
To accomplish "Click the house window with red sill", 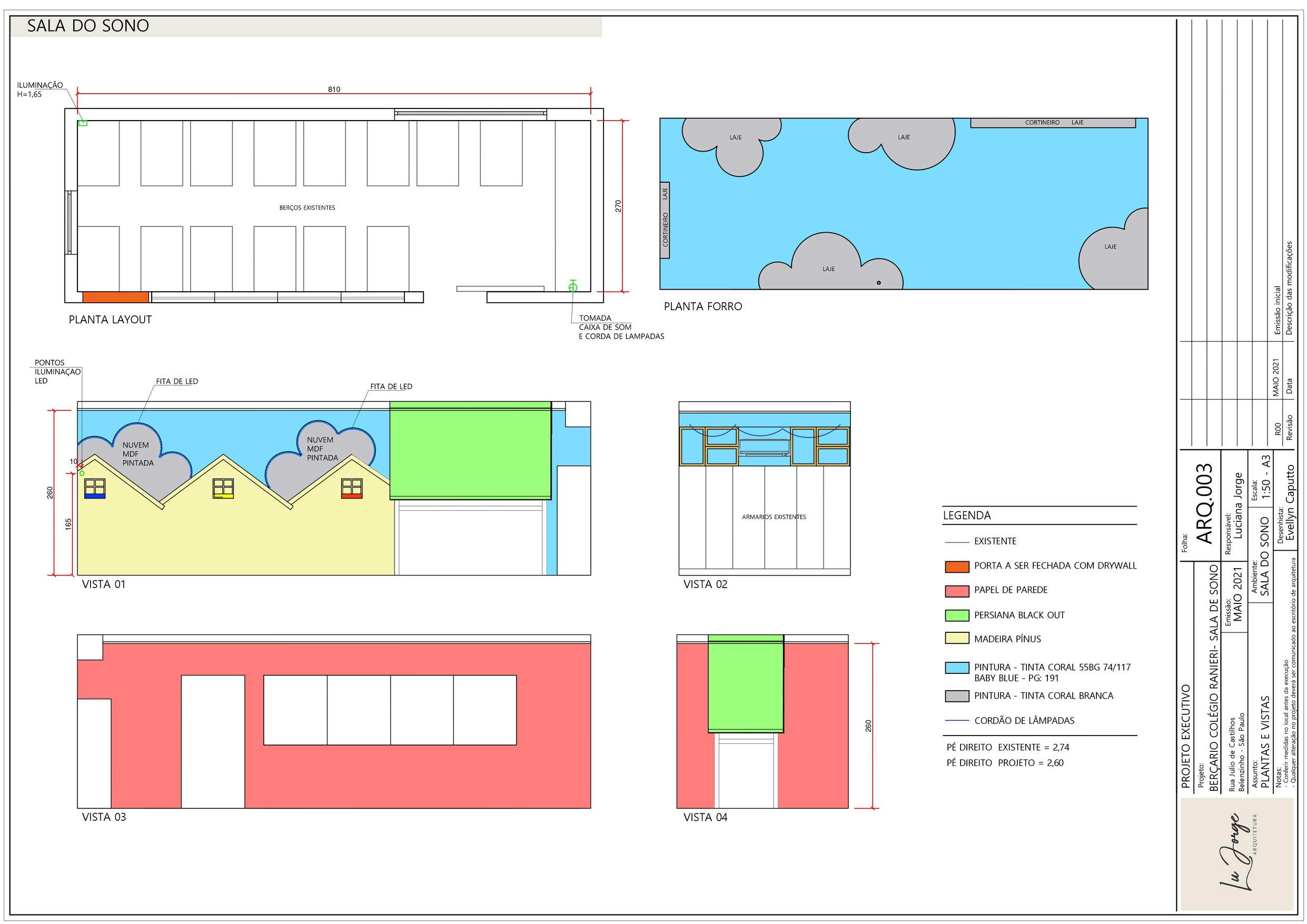I will click(352, 489).
